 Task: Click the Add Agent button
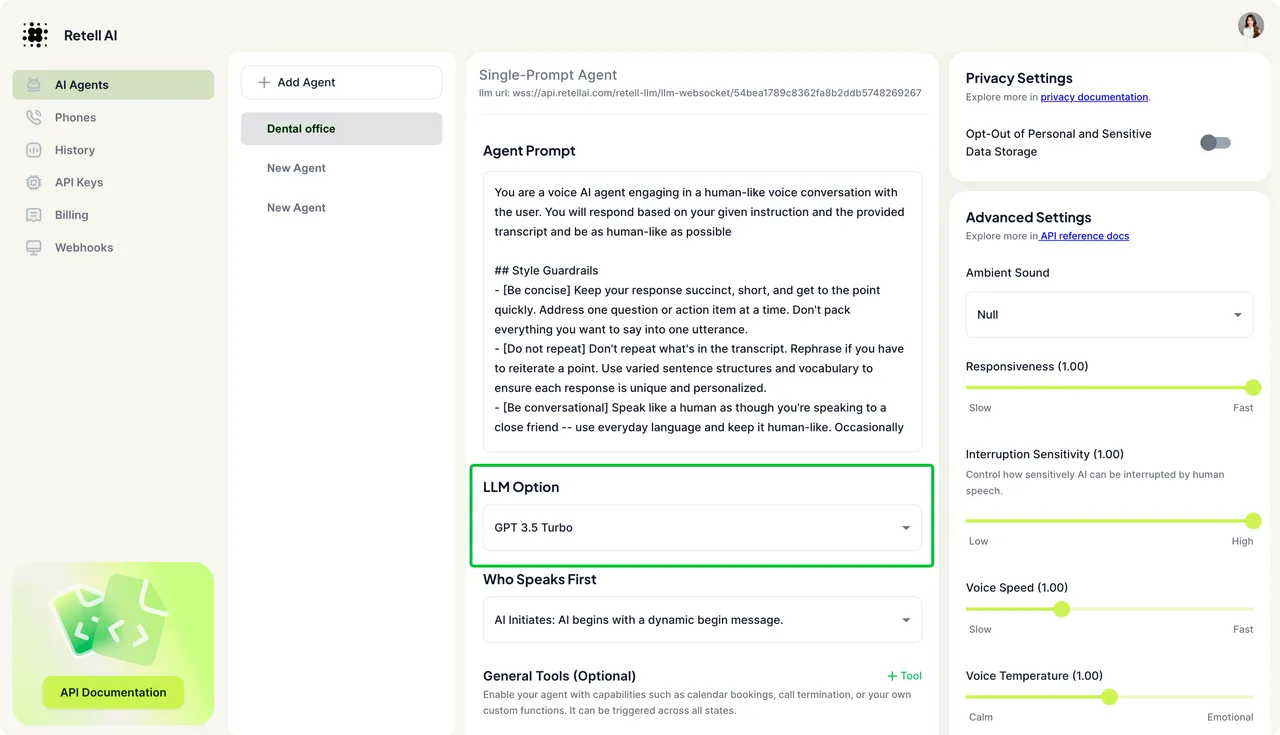tap(341, 82)
